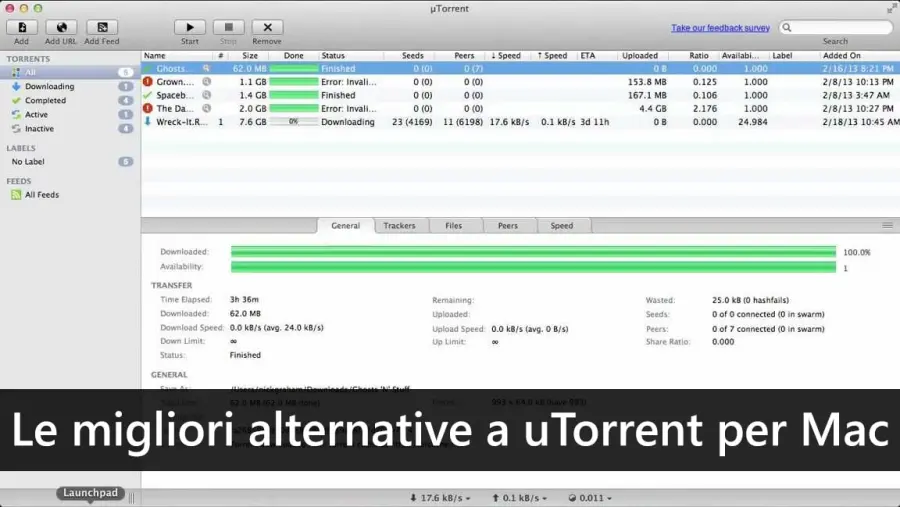Image resolution: width=900 pixels, height=507 pixels.
Task: Click the magnifier icon in the Spaceb row
Action: (207, 95)
